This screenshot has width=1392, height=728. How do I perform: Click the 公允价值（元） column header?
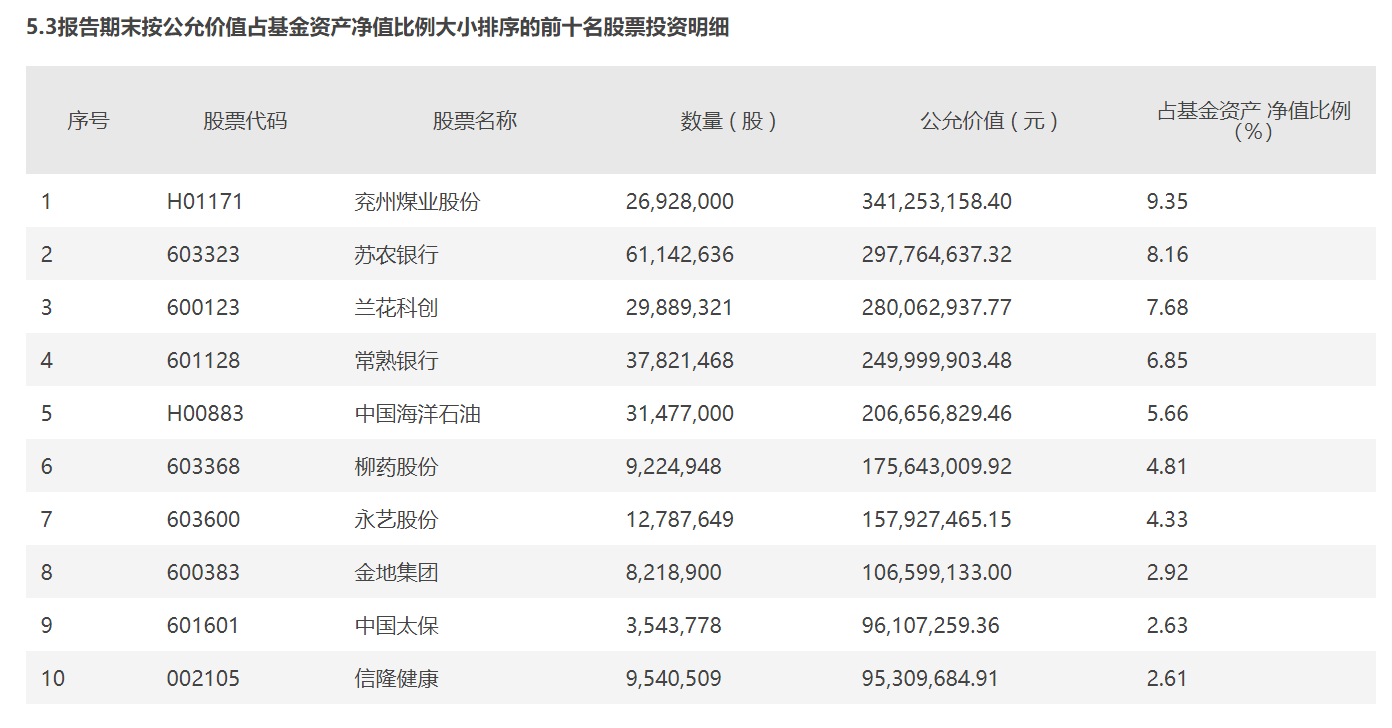(989, 121)
